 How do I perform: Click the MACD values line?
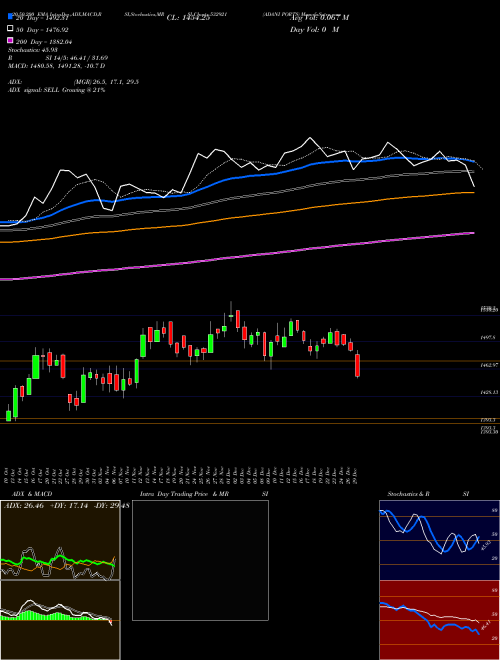tap(56, 66)
